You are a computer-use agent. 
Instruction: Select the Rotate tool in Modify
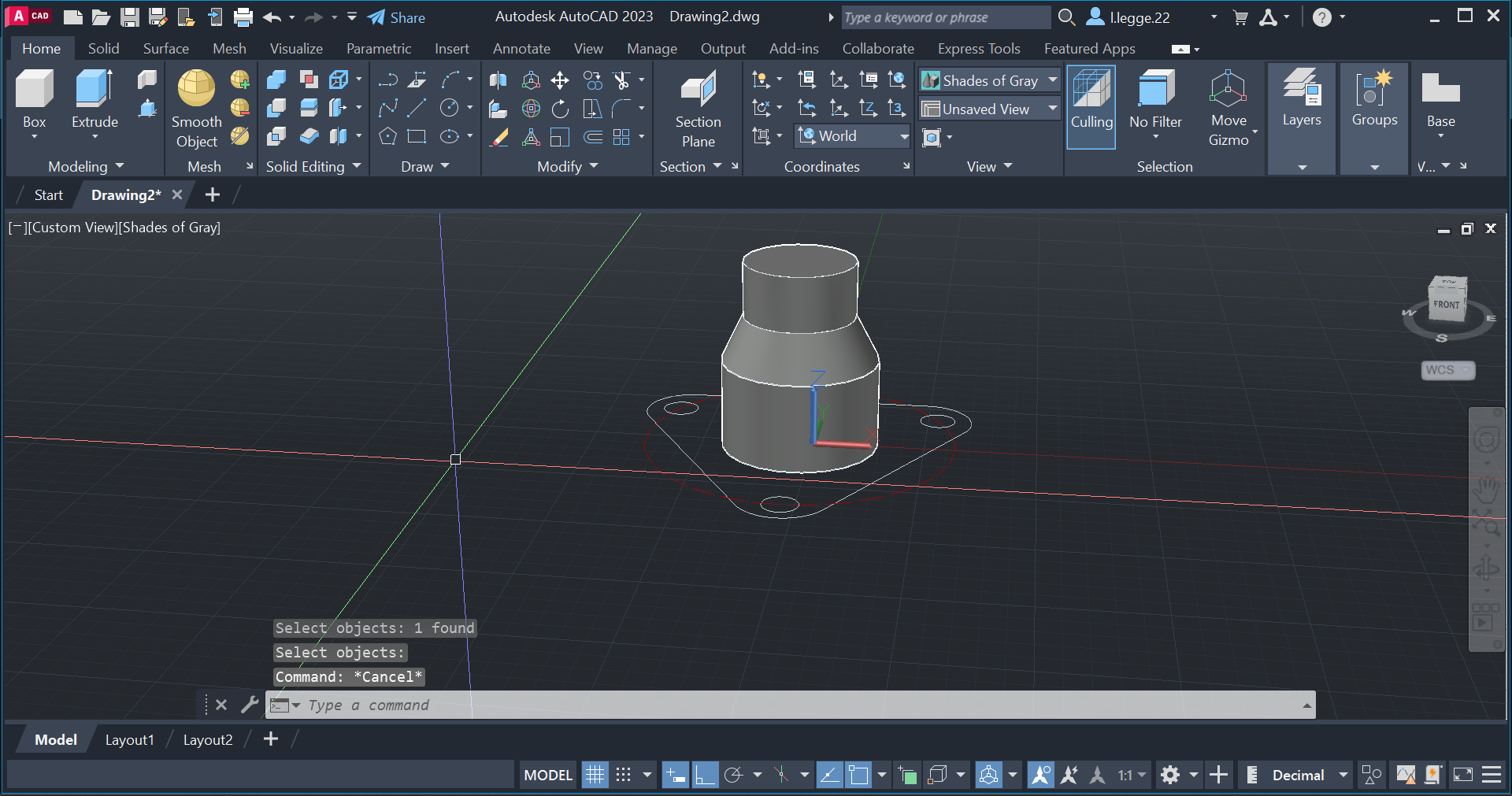(560, 108)
